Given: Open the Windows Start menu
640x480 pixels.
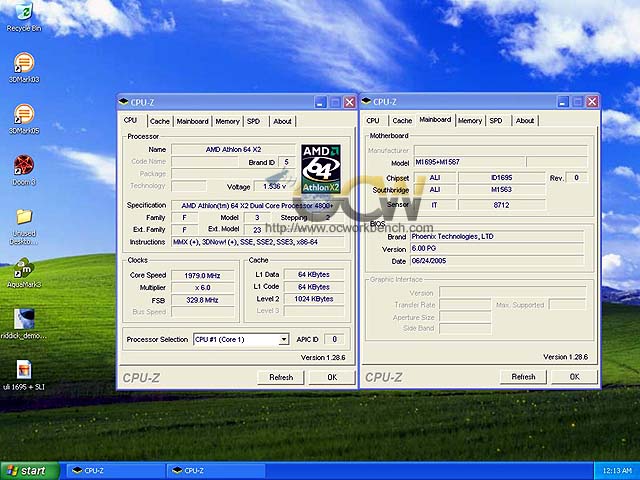Looking at the screenshot, I should click(29, 471).
